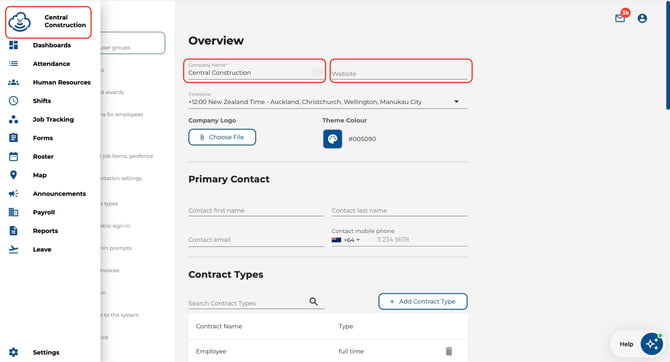670x362 pixels.
Task: Open Map from the sidebar
Action: pos(40,175)
